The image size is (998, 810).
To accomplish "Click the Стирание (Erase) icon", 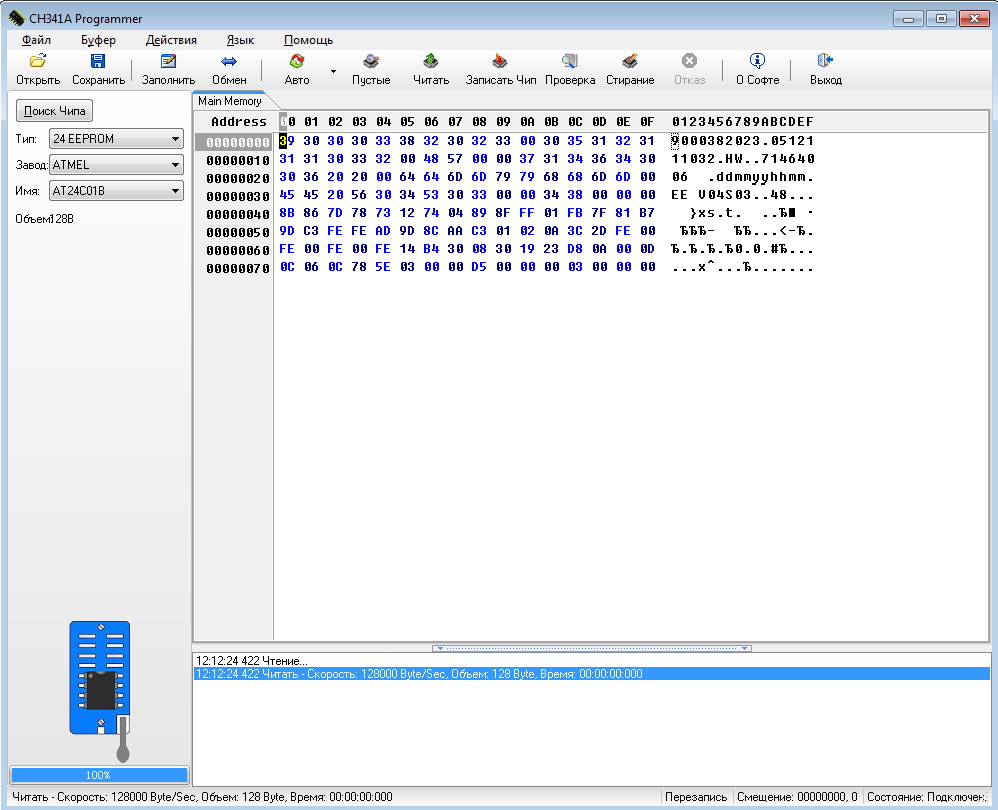I will [630, 62].
